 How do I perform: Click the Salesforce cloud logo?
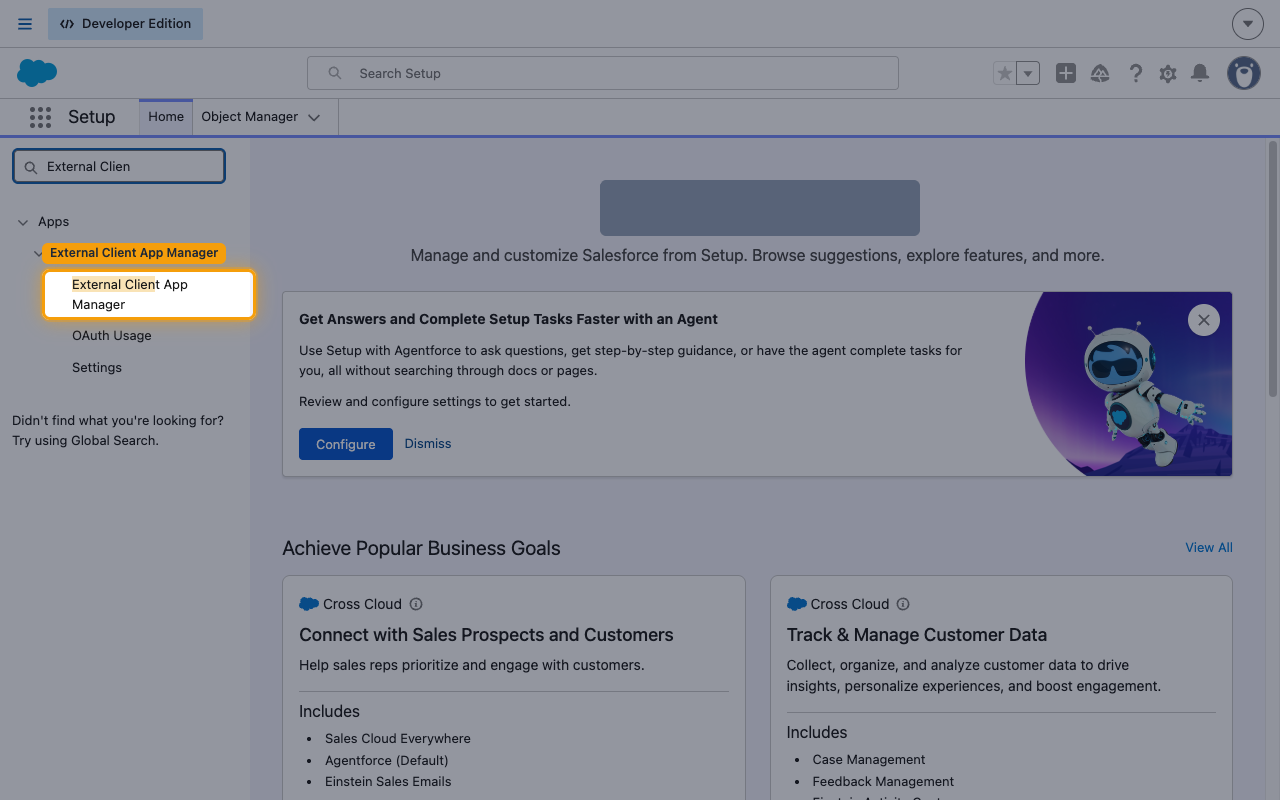tap(37, 73)
